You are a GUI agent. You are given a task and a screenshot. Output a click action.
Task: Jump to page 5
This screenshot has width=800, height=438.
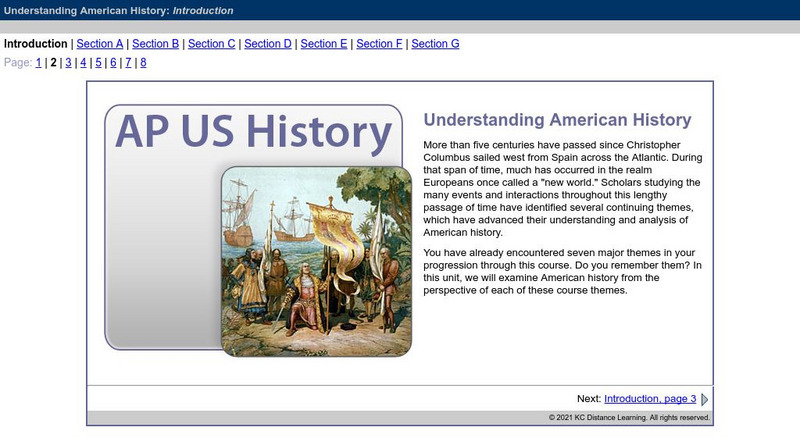[x=98, y=63]
